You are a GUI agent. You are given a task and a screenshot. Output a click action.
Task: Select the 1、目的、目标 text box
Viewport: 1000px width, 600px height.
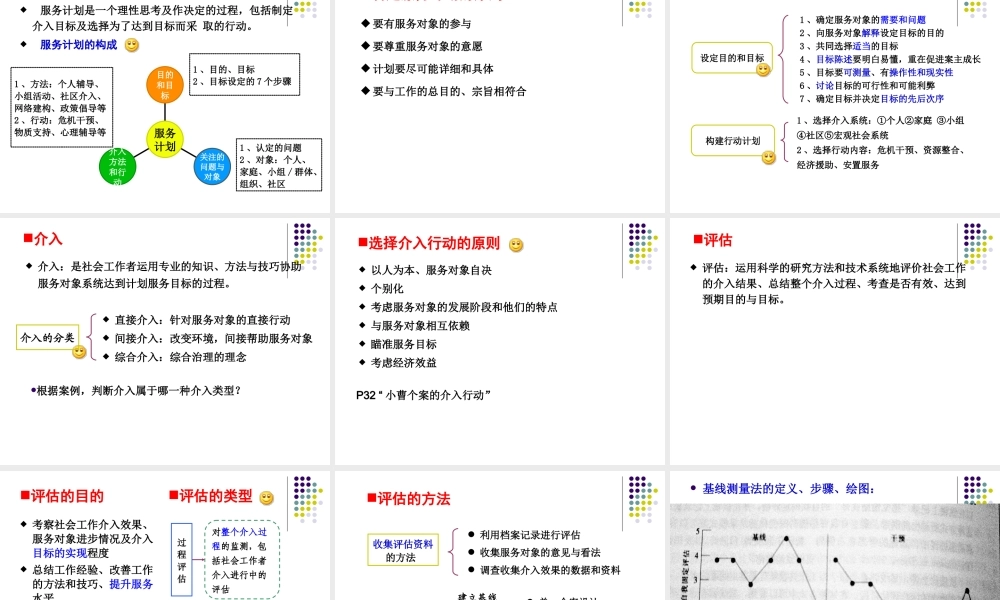(x=243, y=75)
